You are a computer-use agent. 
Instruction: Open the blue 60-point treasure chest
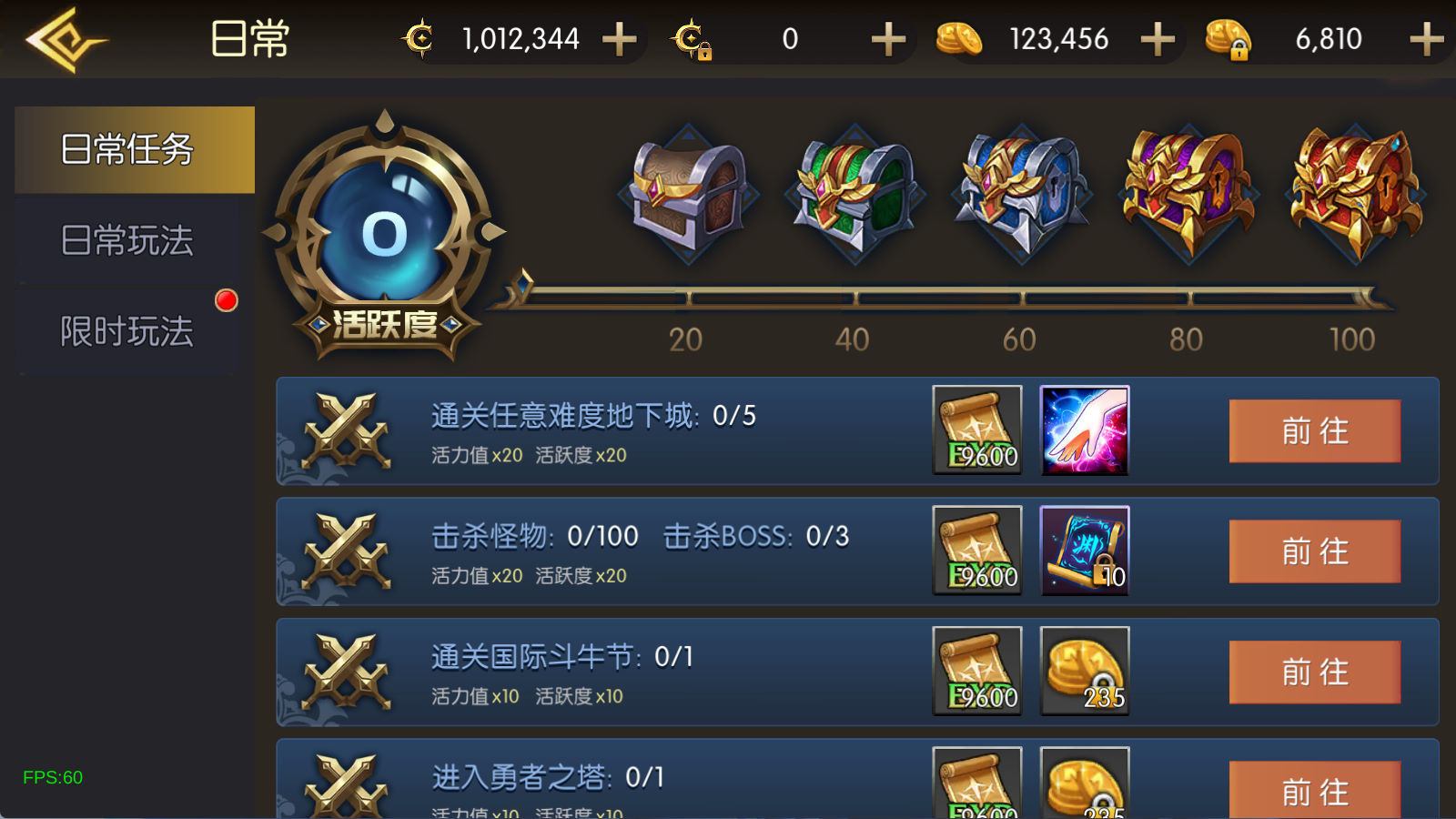pyautogui.click(x=1022, y=194)
